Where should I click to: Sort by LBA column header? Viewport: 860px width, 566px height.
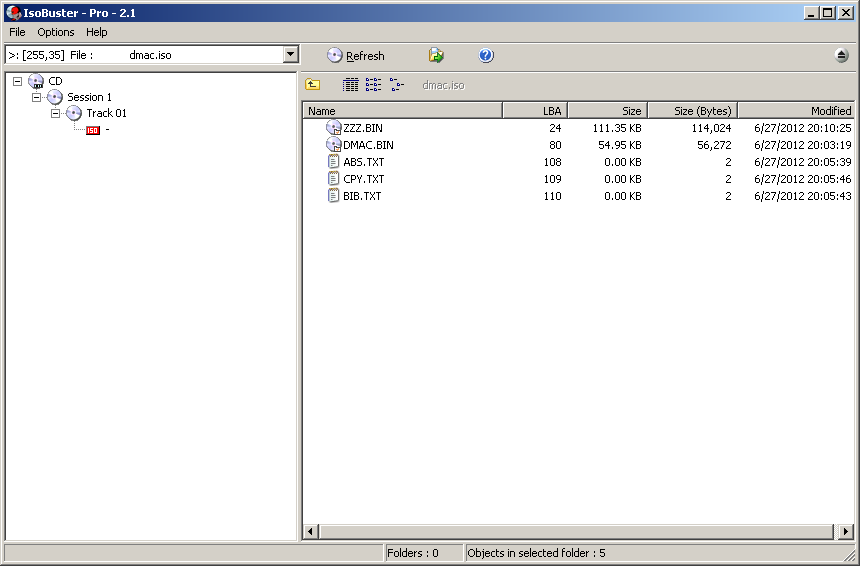coord(535,111)
